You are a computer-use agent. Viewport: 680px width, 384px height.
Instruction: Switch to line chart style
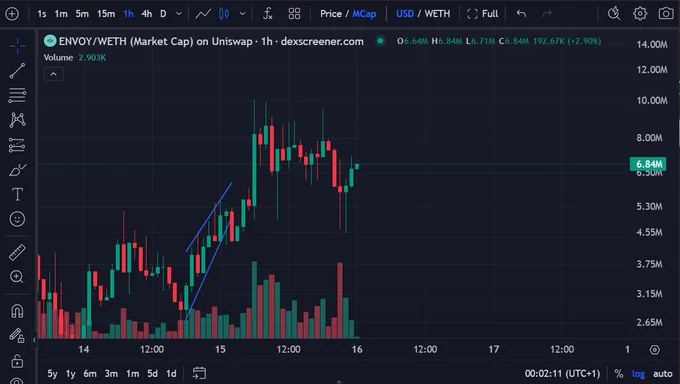coord(203,14)
